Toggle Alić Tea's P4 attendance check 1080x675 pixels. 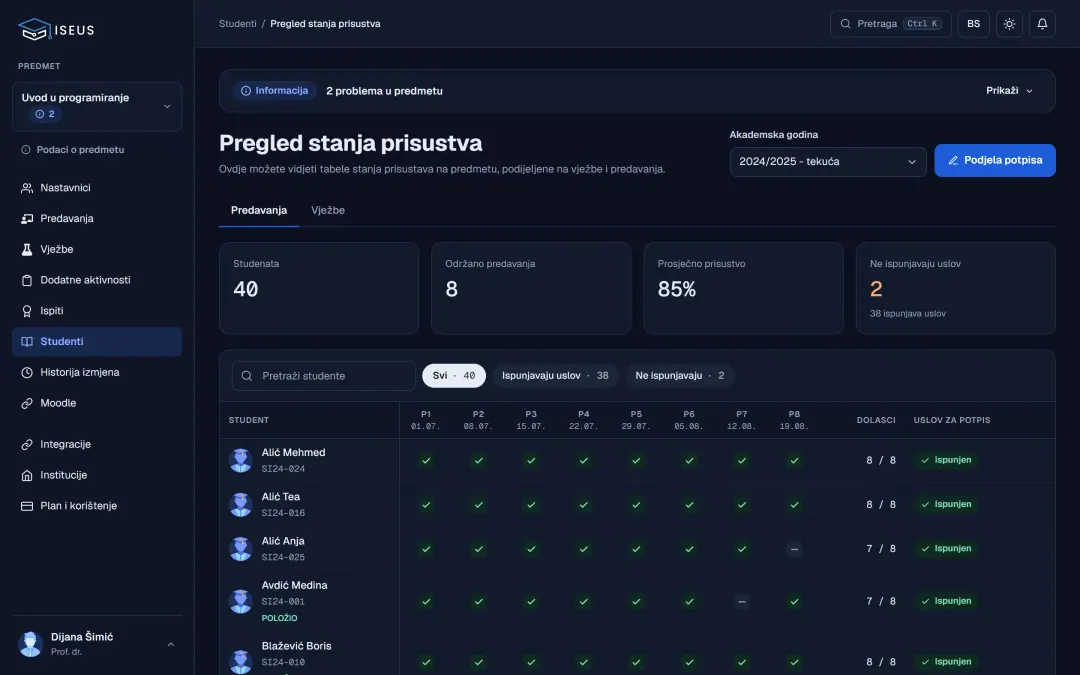(583, 505)
